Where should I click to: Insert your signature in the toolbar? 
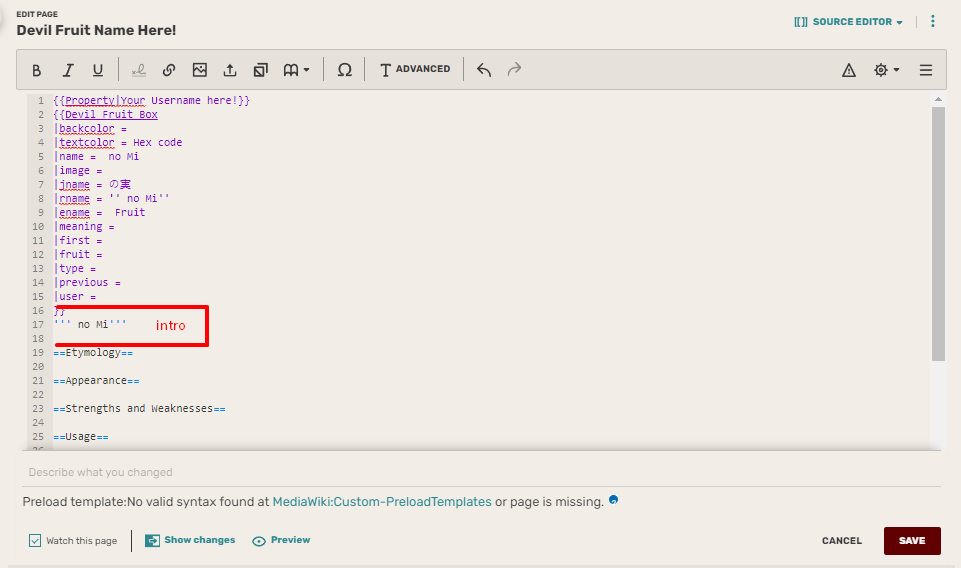pos(139,70)
